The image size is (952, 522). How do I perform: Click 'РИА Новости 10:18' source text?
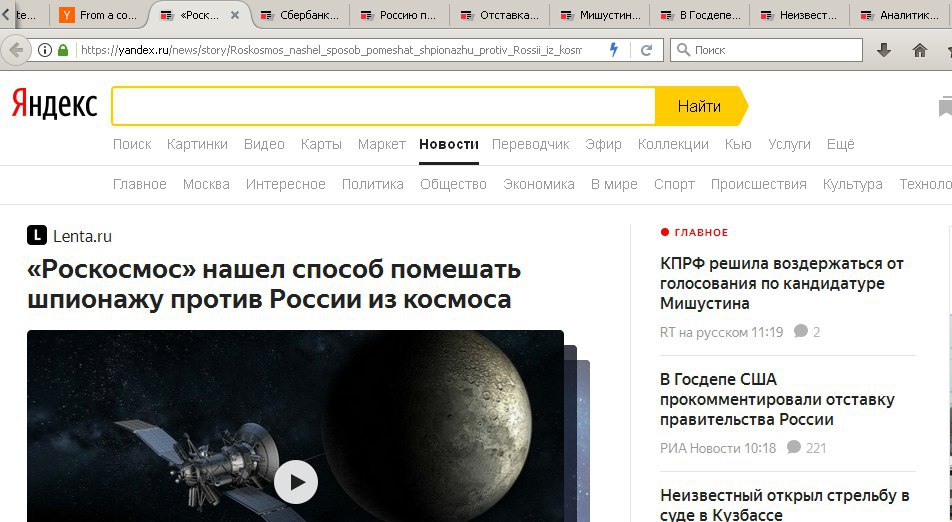coord(718,448)
